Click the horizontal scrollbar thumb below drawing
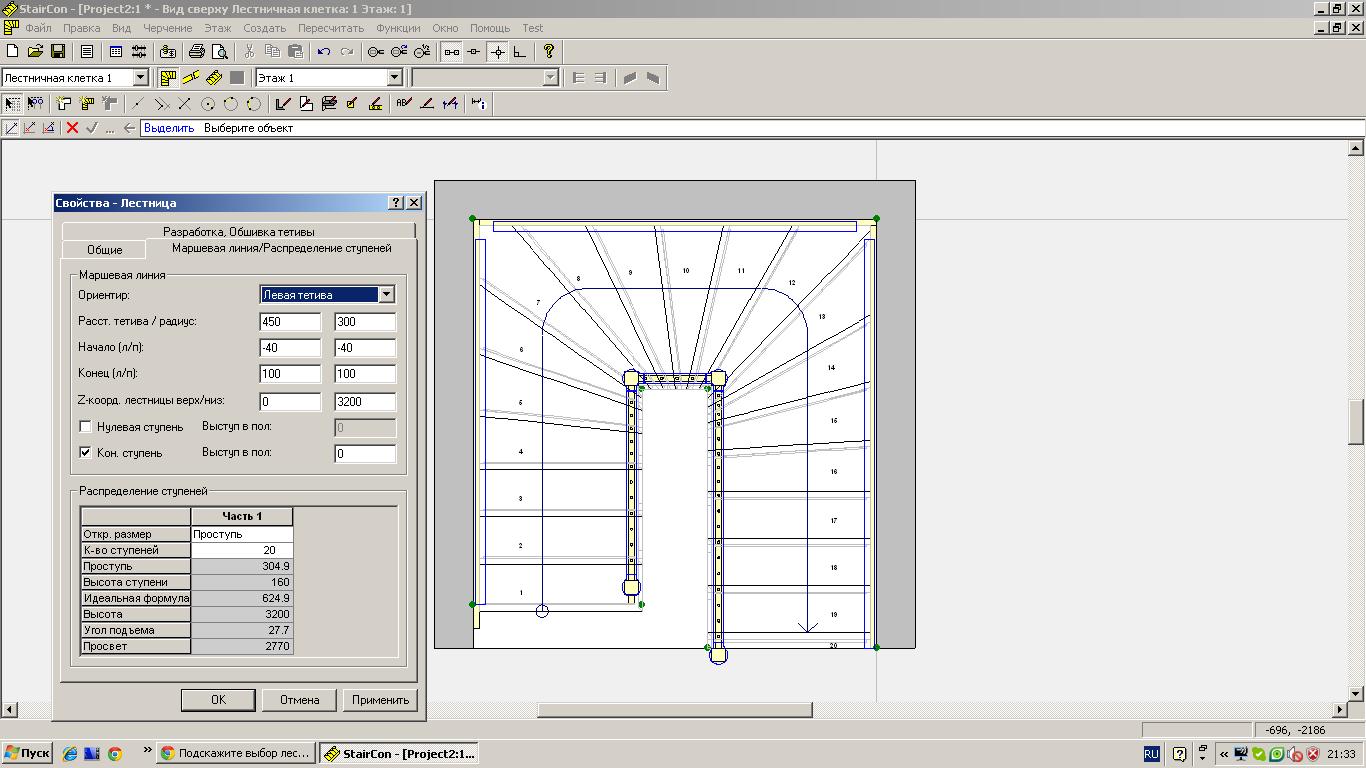This screenshot has height=768, width=1366. (x=674, y=710)
